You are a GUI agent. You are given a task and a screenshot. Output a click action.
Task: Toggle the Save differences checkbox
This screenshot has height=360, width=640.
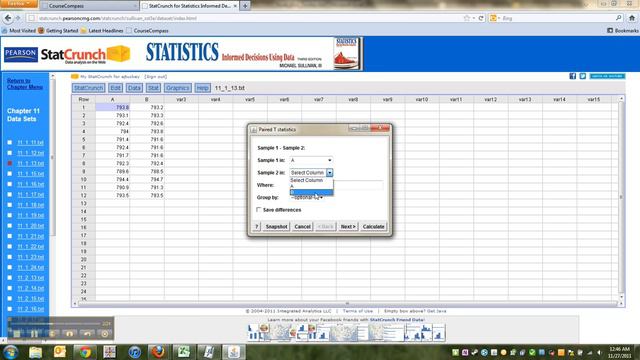click(258, 209)
